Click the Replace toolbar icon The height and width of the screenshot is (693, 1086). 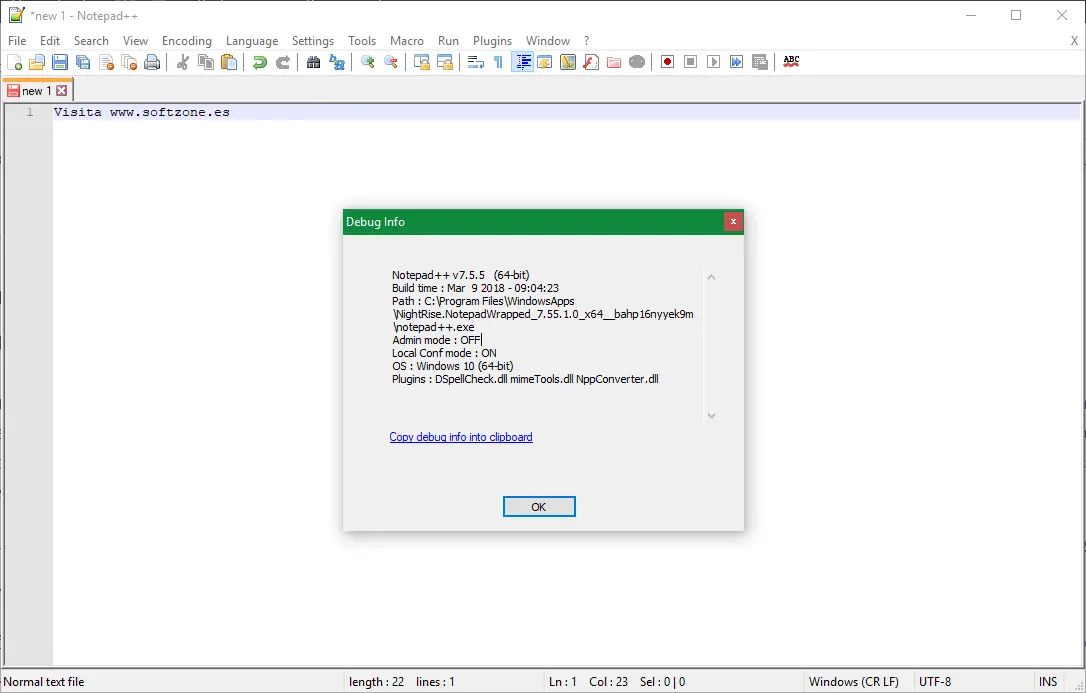click(337, 62)
